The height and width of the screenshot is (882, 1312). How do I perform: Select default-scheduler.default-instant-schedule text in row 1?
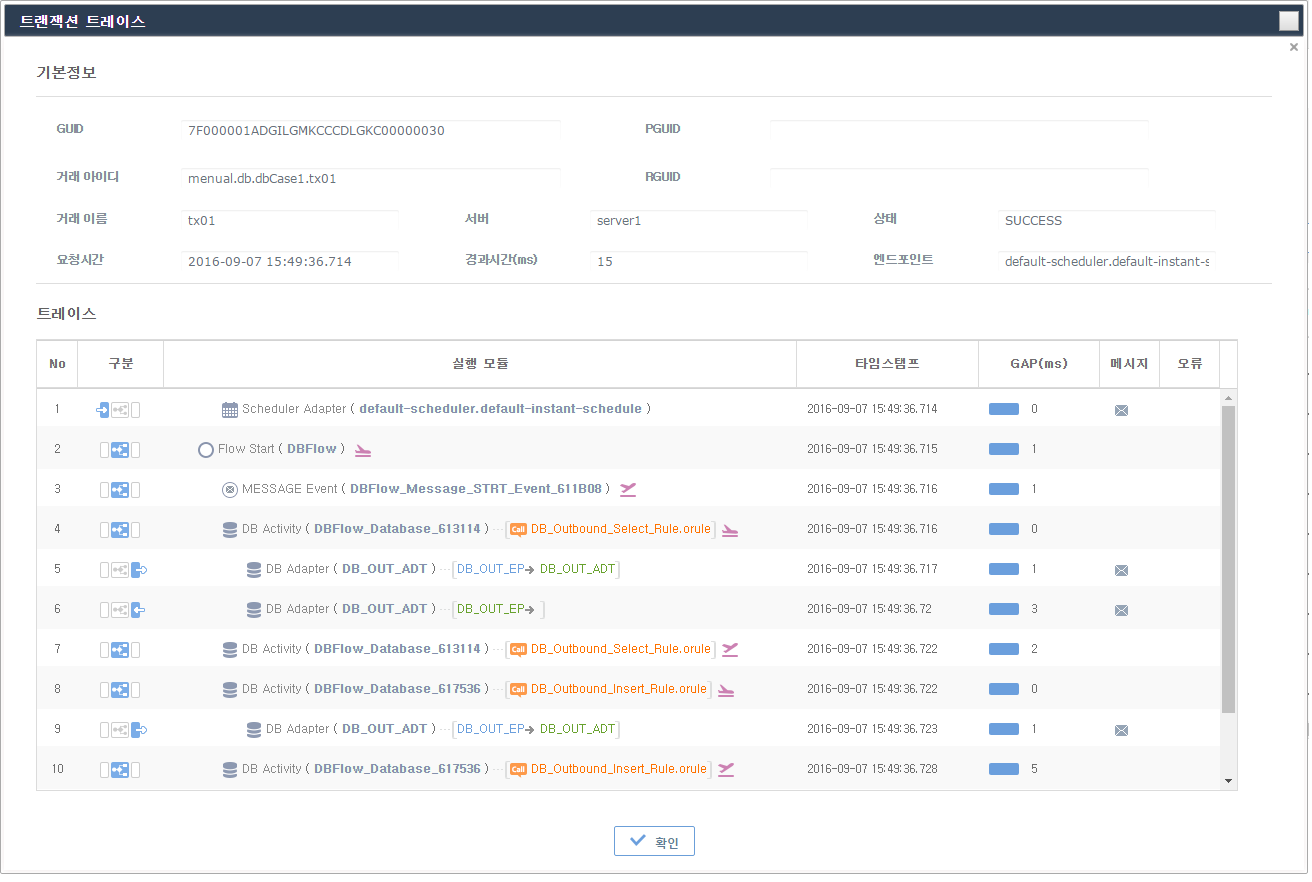click(x=500, y=409)
